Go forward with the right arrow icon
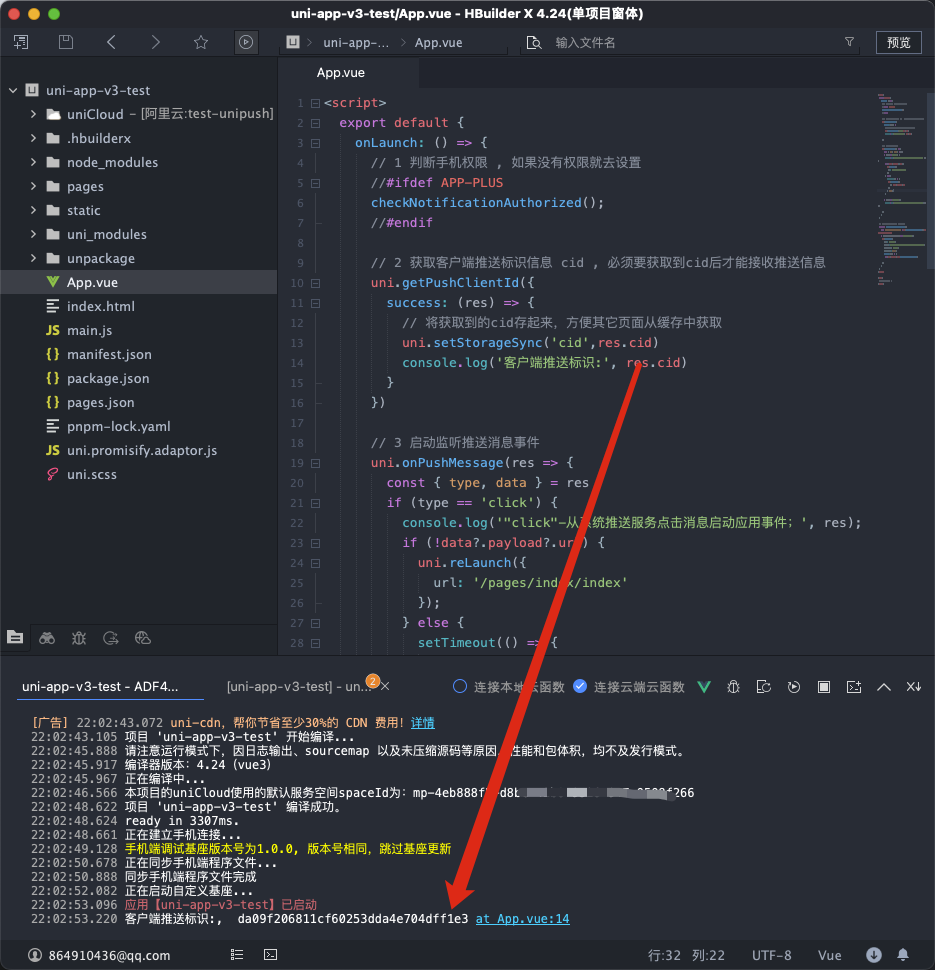Screen dimensions: 935x970 [155, 42]
